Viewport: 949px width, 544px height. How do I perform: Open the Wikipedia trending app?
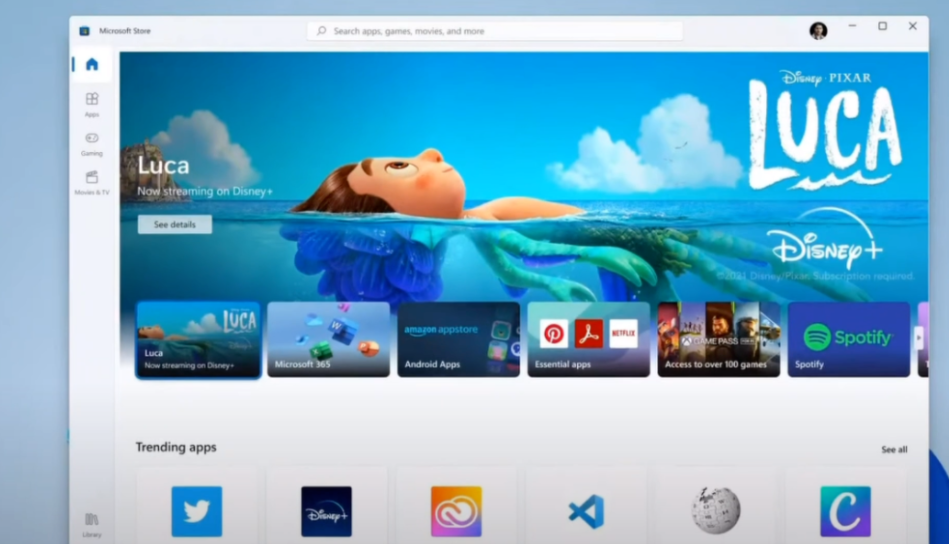tap(716, 511)
